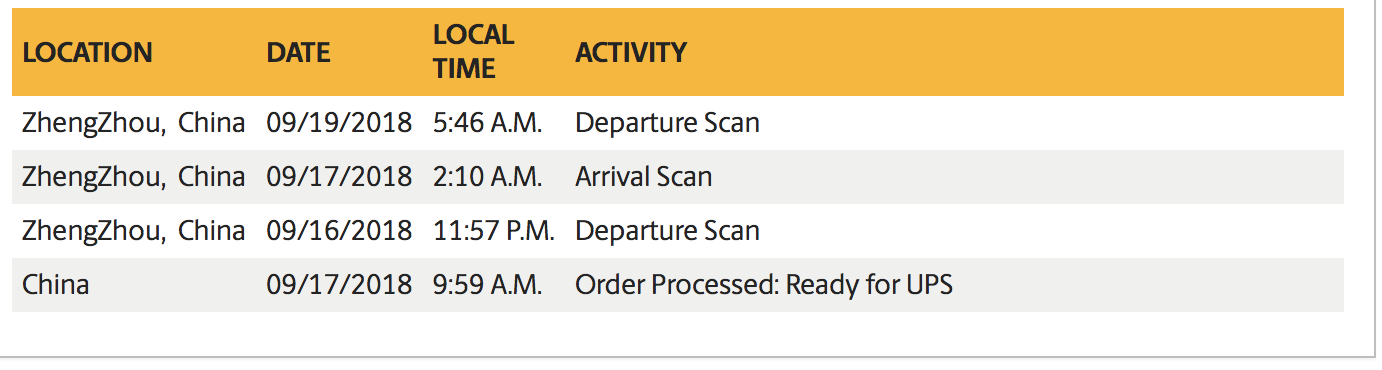Select the 2:10 A.M. time cell
Screen dimensions: 1382x370
coord(487,177)
